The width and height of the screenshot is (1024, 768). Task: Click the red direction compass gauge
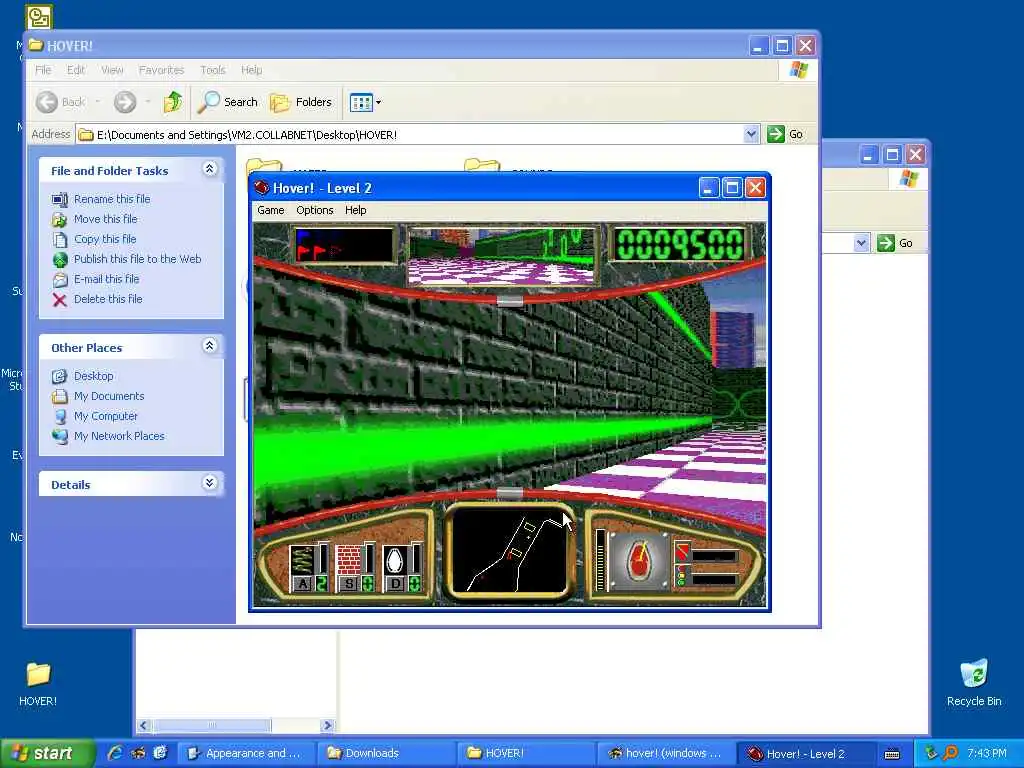(x=638, y=561)
